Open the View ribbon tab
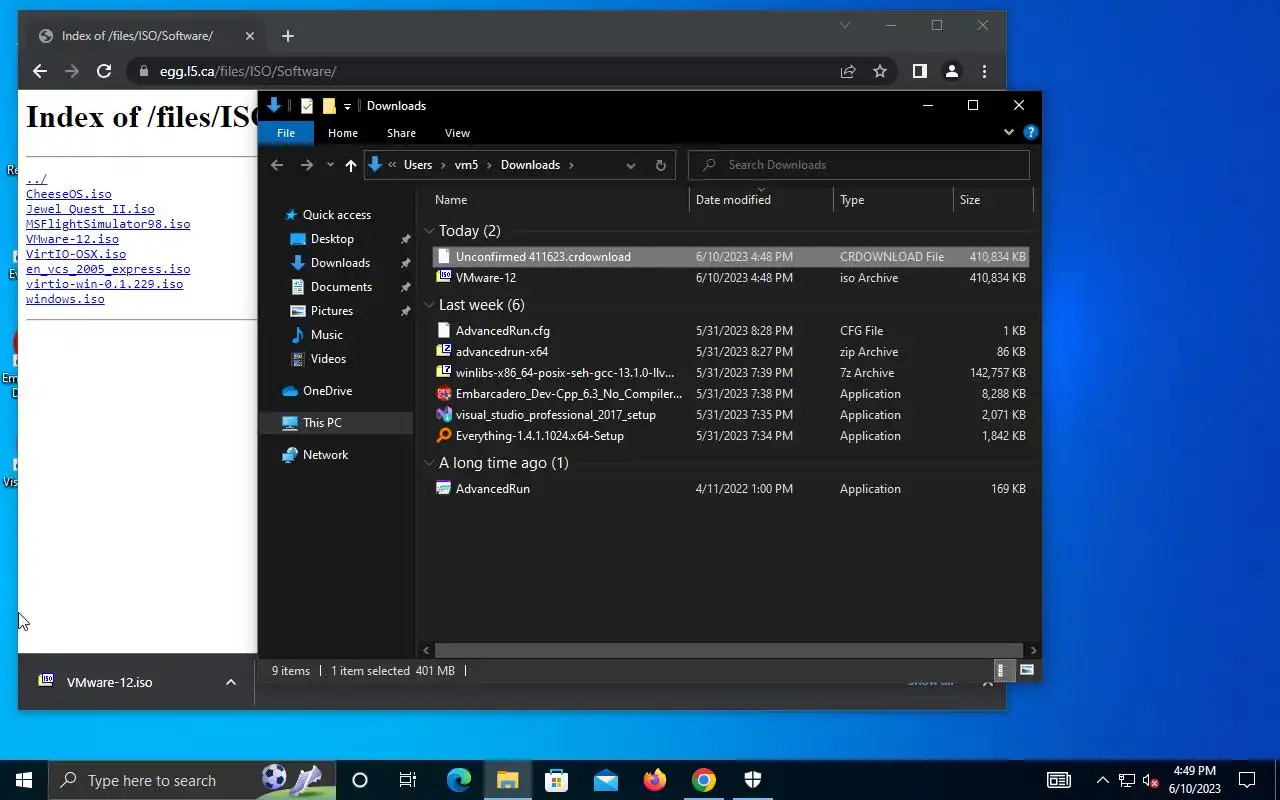1280x800 pixels. pyautogui.click(x=457, y=133)
